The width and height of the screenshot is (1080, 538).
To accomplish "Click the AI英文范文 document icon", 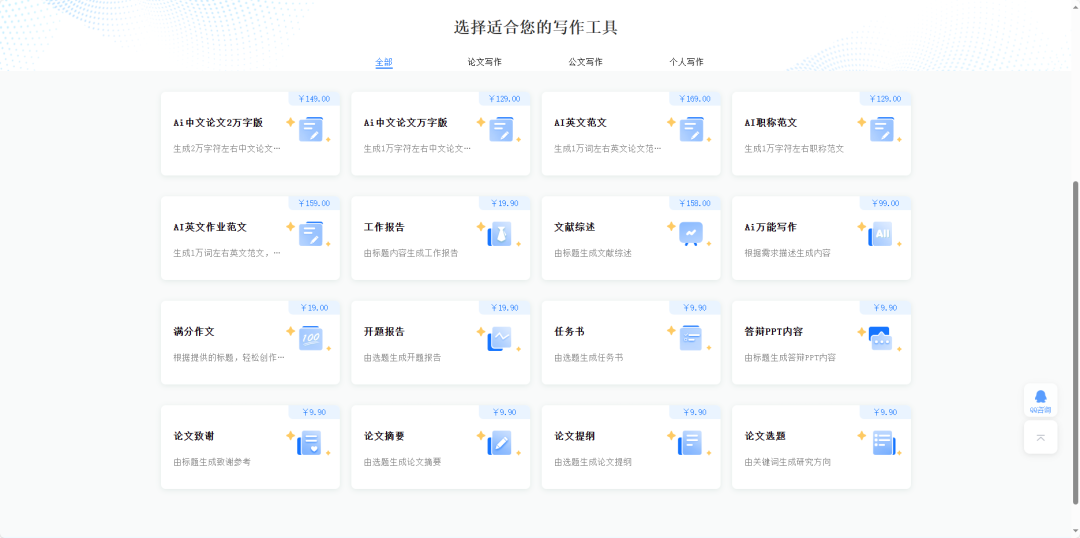I will (692, 130).
